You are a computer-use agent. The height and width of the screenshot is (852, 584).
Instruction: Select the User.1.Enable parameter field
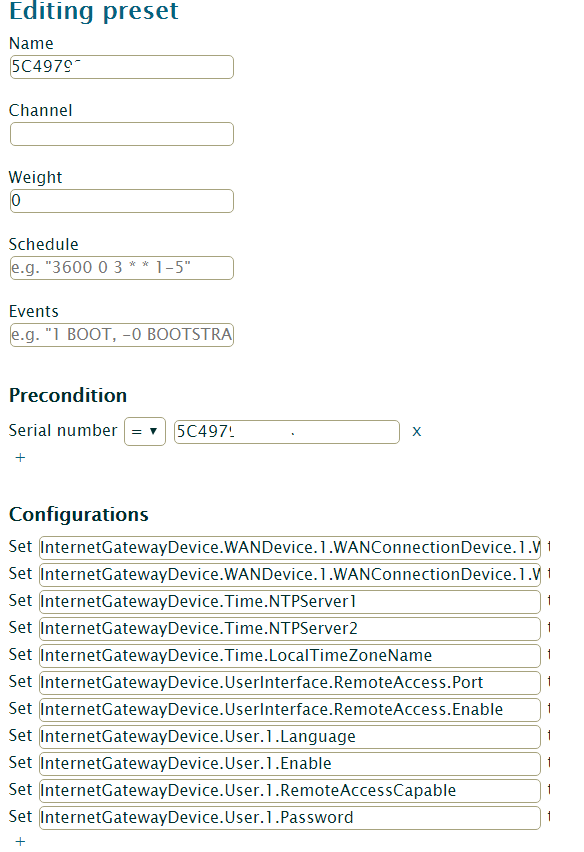pyautogui.click(x=290, y=764)
